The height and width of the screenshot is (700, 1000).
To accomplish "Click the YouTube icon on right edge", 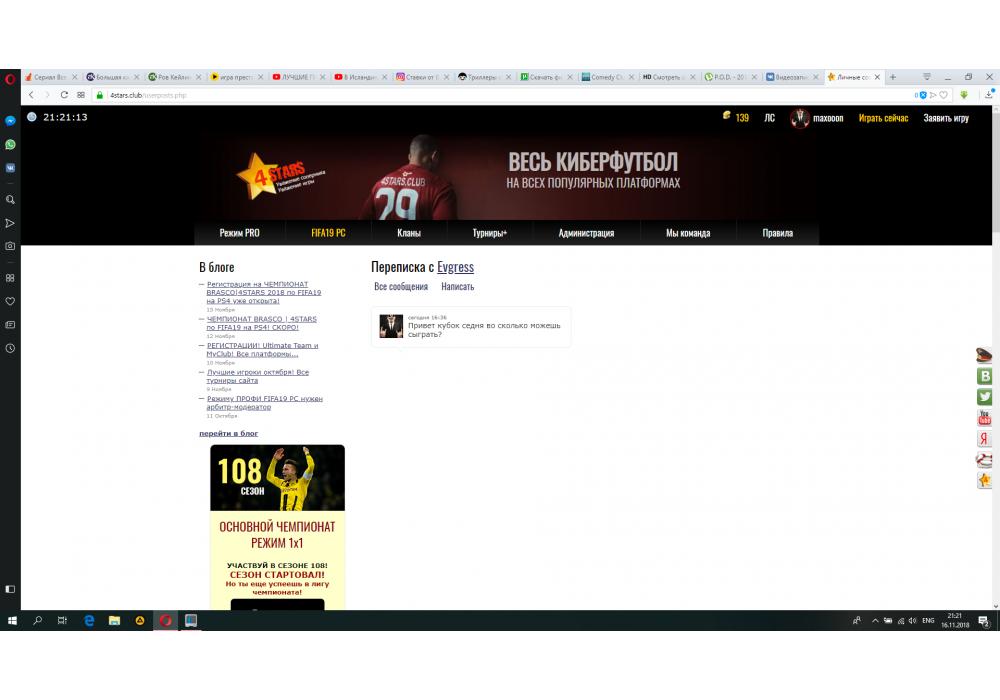I will point(984,418).
